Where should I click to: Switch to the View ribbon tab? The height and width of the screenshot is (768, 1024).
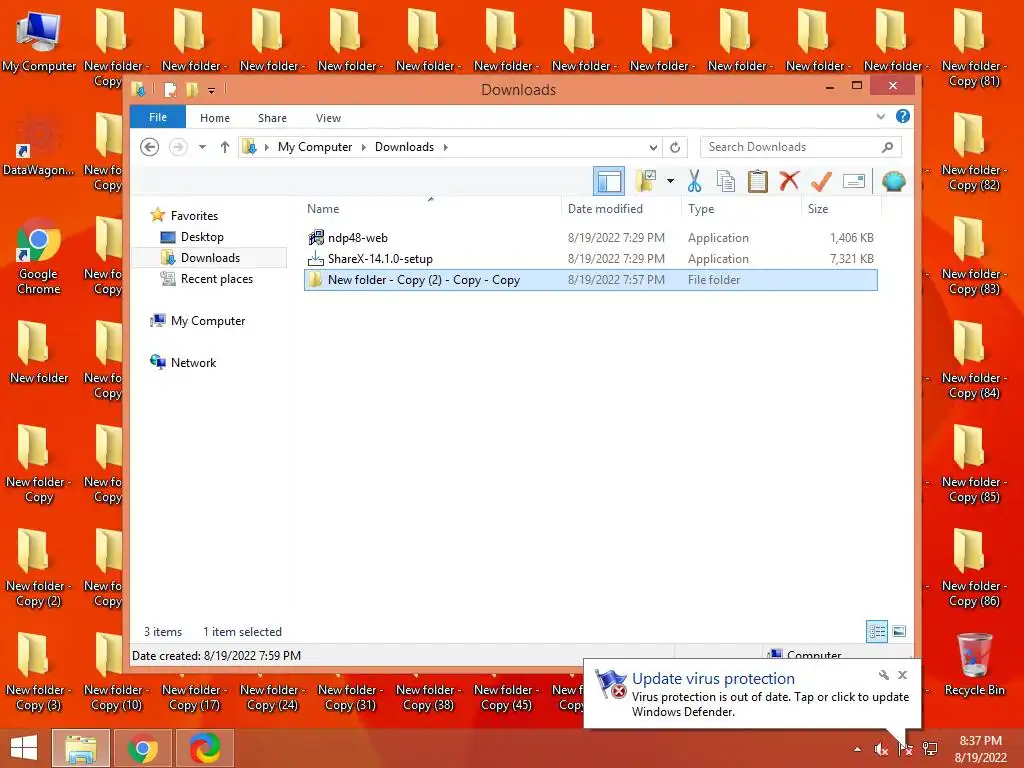328,118
